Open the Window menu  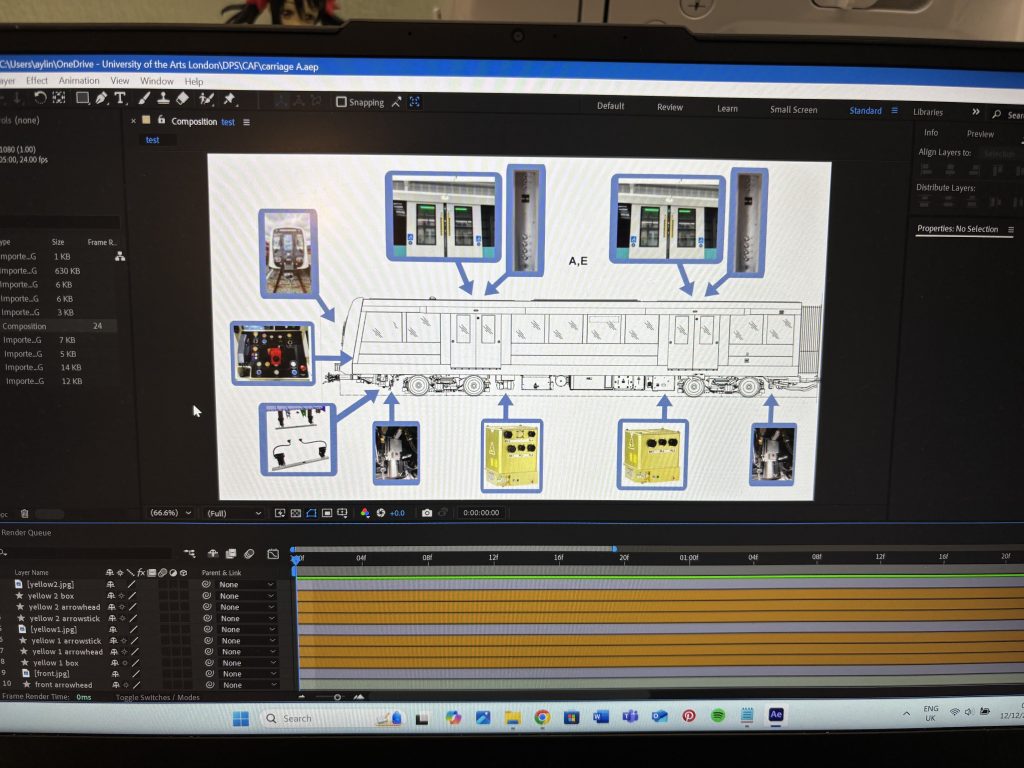157,81
